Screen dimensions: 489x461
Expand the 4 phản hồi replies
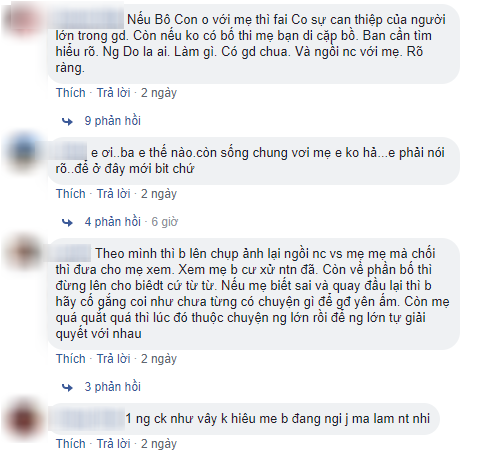113,222
